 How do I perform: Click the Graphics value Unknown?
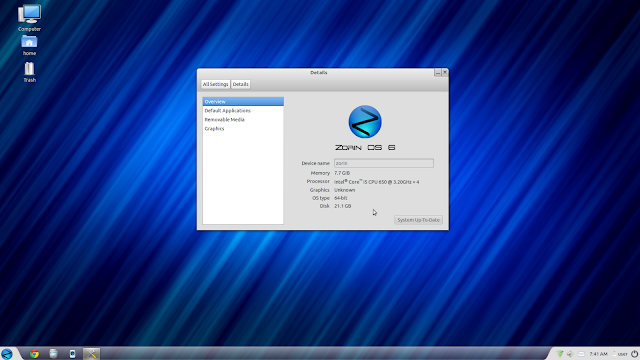pos(344,190)
